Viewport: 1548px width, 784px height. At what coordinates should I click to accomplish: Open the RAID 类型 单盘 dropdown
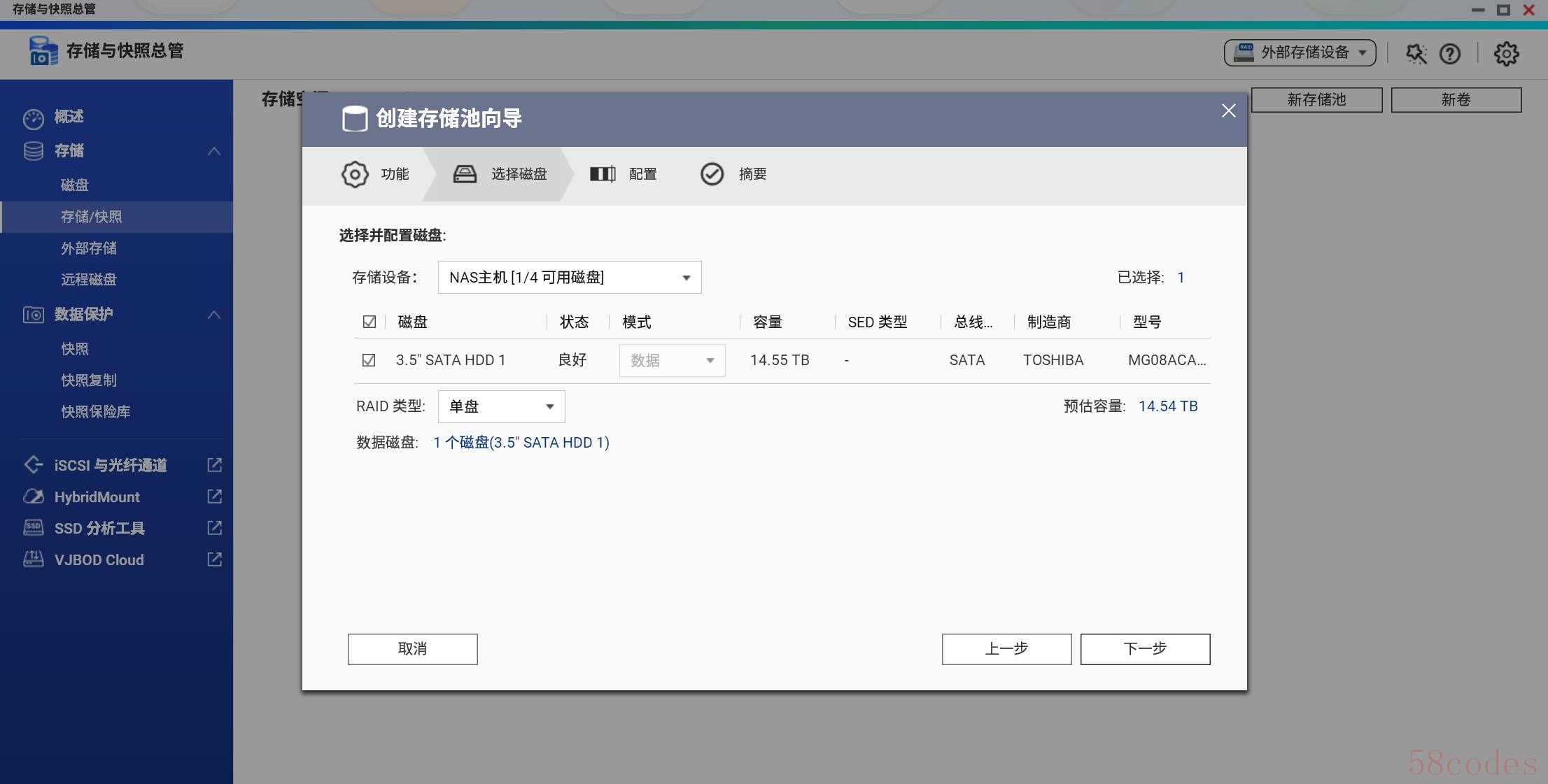click(x=501, y=406)
